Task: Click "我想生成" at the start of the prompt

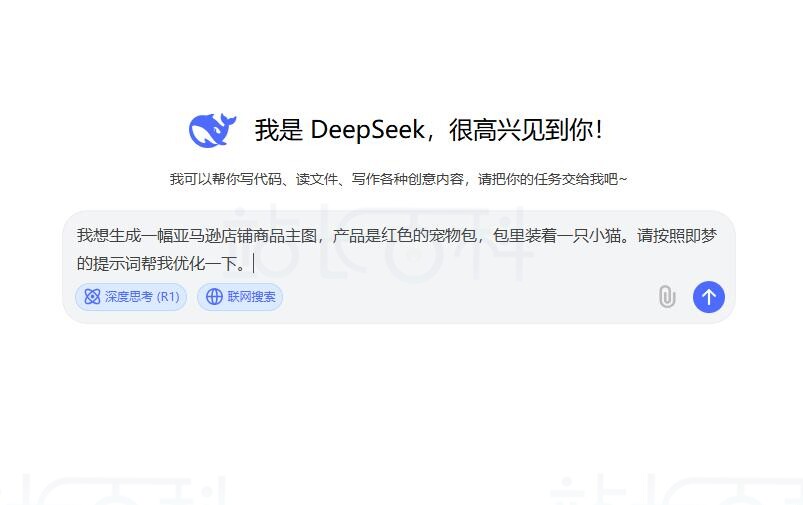Action: point(109,236)
